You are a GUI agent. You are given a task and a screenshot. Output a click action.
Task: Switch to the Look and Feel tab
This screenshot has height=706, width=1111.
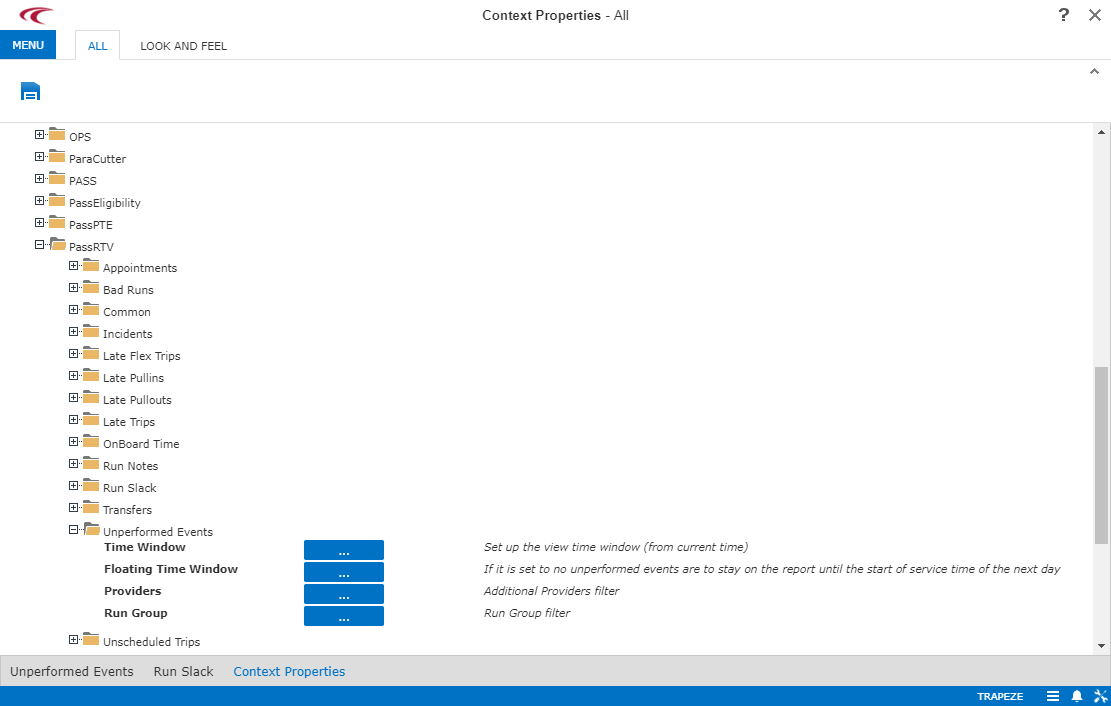183,46
